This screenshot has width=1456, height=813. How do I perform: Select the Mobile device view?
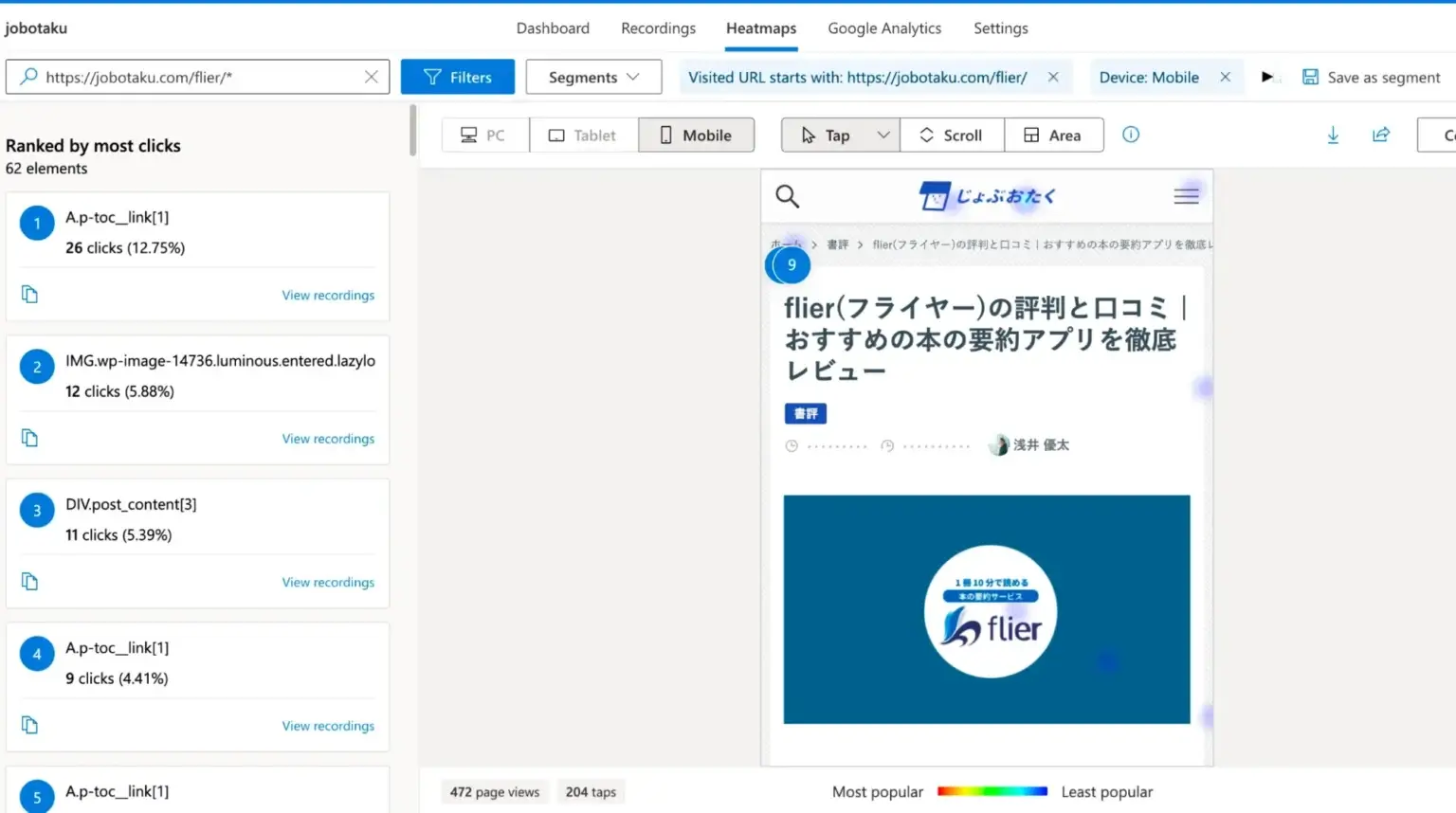tap(697, 135)
